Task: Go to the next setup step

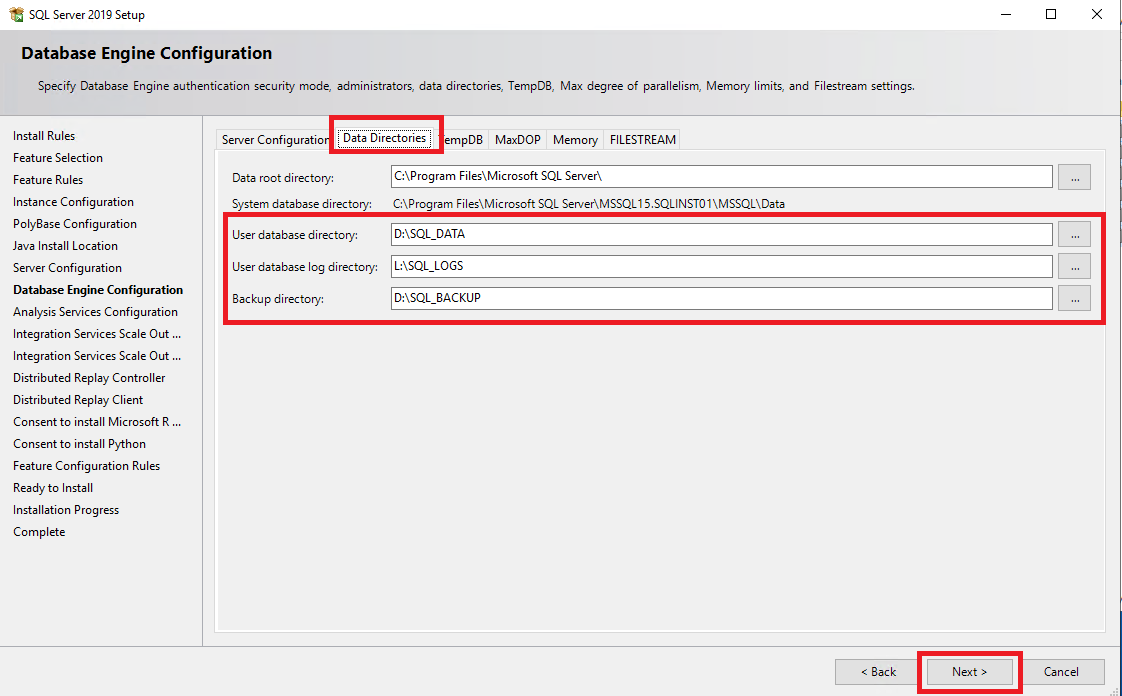Action: tap(970, 672)
